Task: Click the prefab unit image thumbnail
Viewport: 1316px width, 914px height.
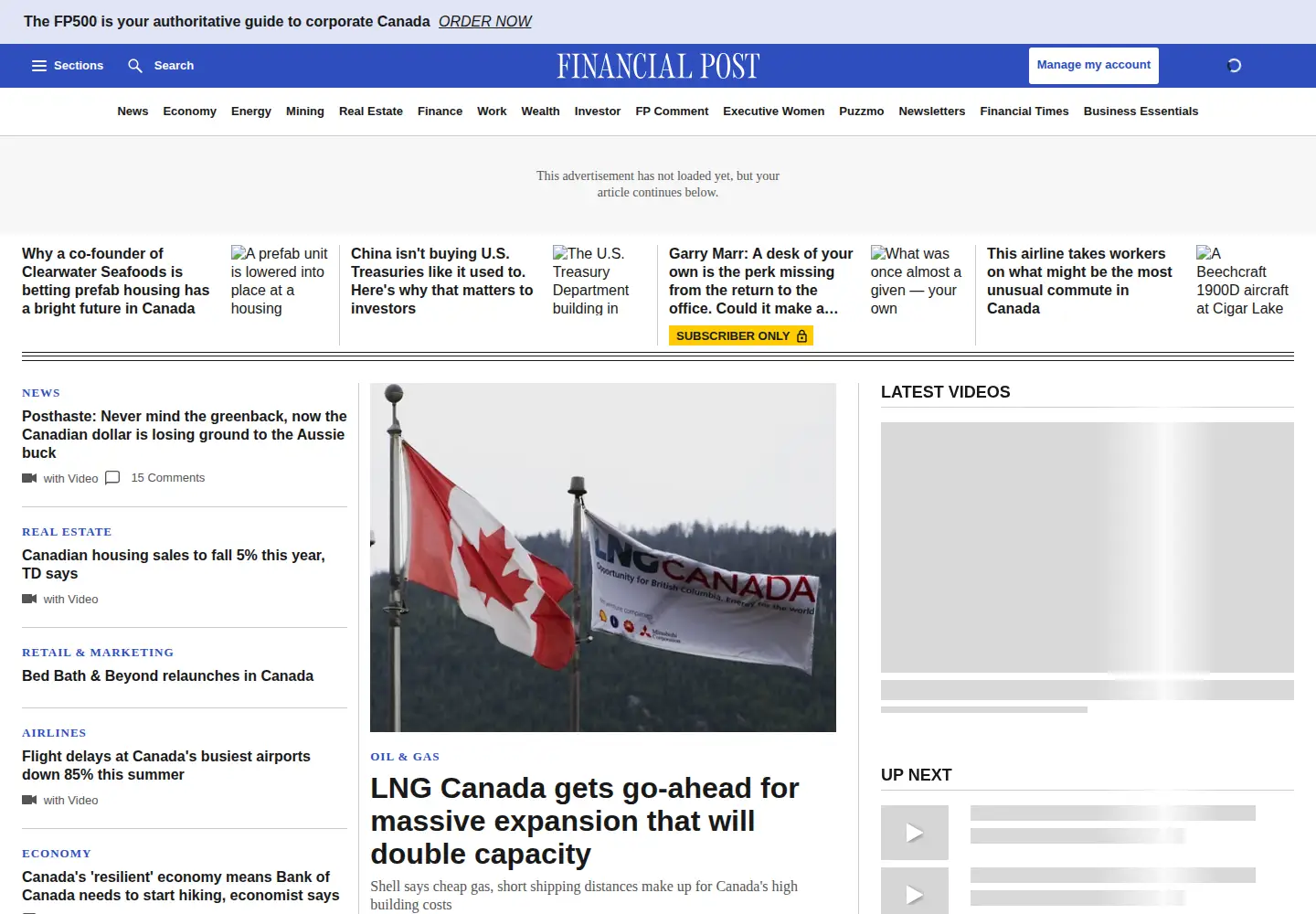Action: 280,281
